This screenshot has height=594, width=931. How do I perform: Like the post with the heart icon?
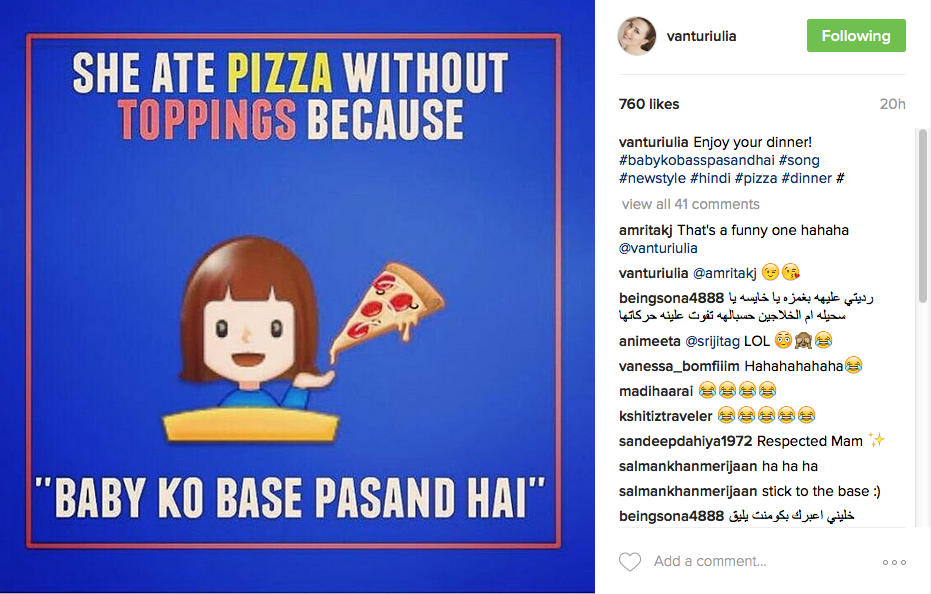coord(630,562)
